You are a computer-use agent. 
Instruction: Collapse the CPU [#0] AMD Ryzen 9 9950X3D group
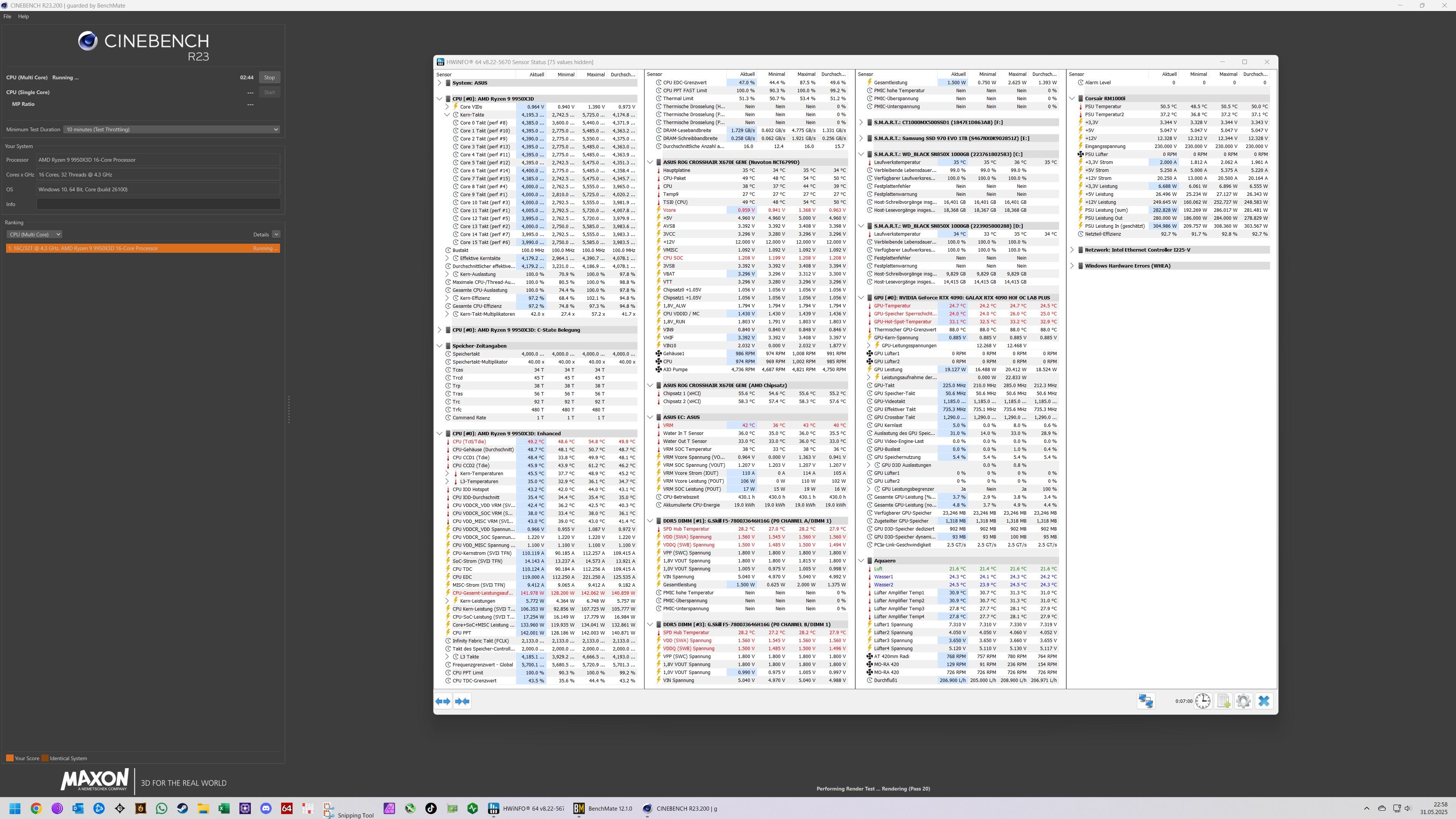tap(440, 99)
